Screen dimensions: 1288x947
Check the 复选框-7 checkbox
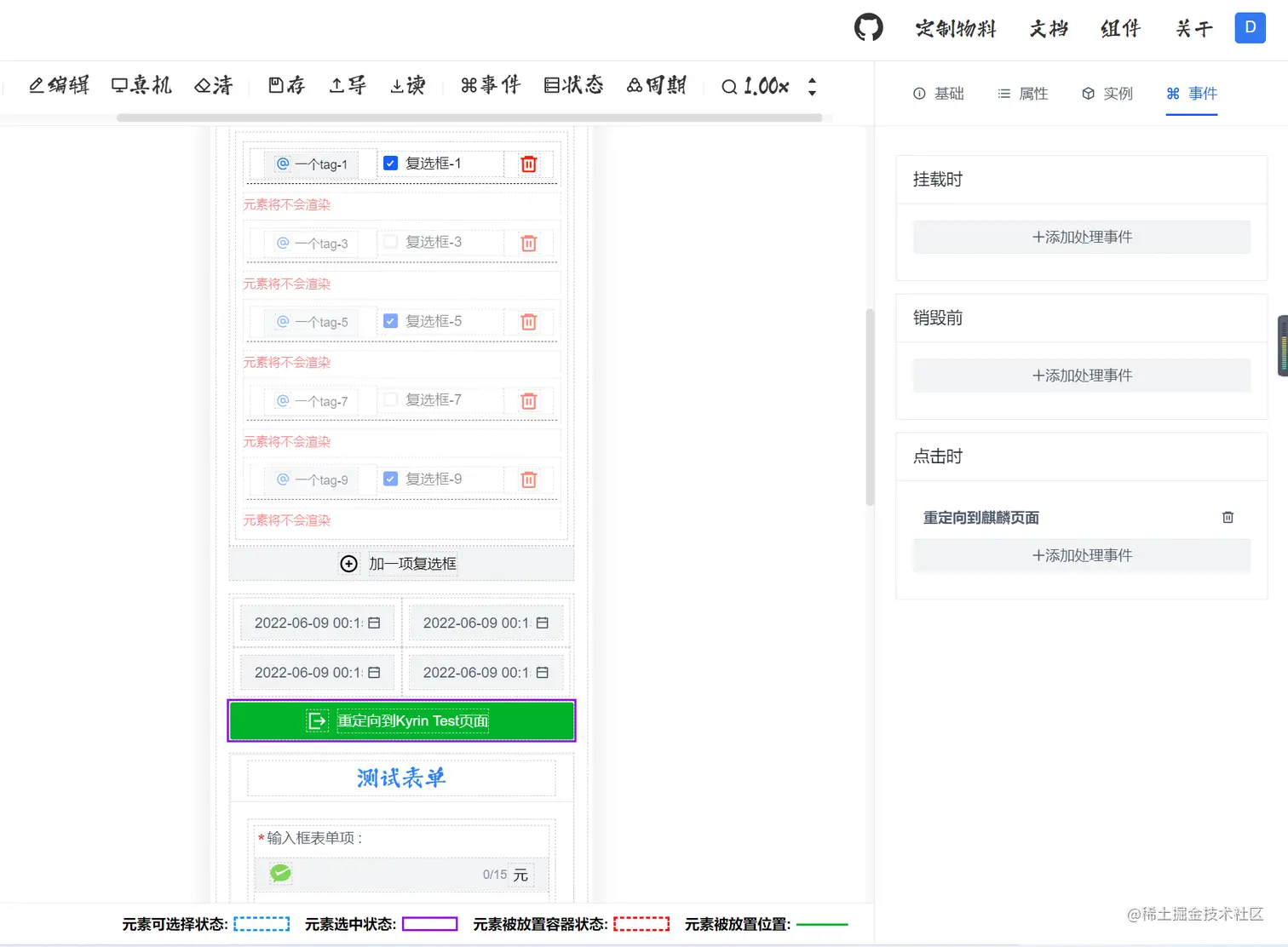click(390, 399)
